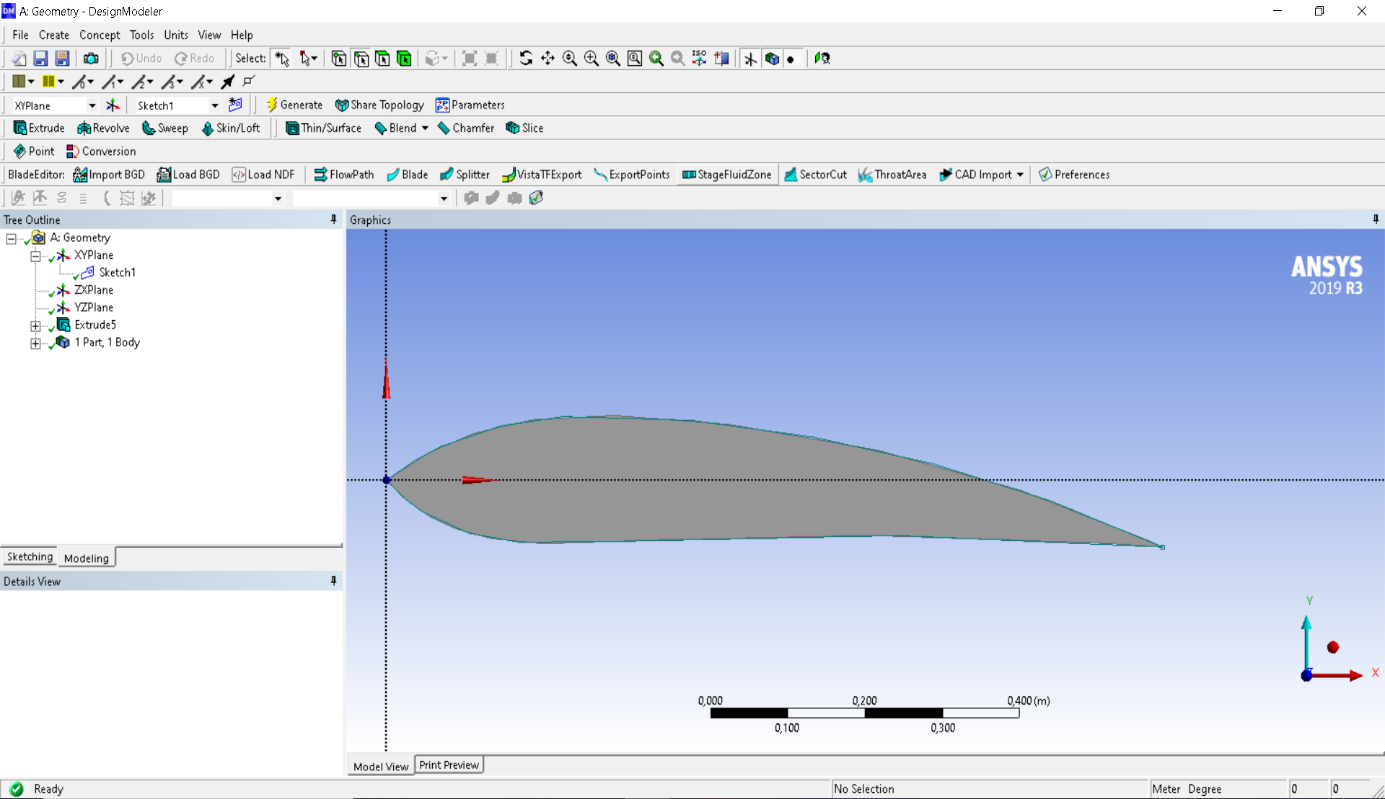The height and width of the screenshot is (799, 1385).
Task: Click the New Sketch icon beside Sketch1 dropdown
Action: pos(235,105)
